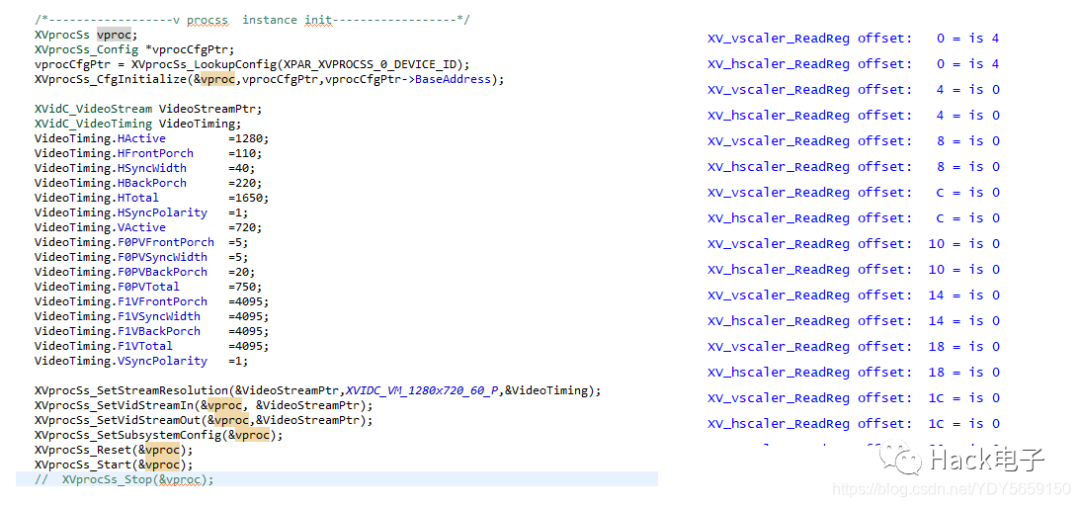The width and height of the screenshot is (1080, 507).
Task: Click the VideoTiming.F1VSyncWidth =4095 line
Action: [152, 316]
